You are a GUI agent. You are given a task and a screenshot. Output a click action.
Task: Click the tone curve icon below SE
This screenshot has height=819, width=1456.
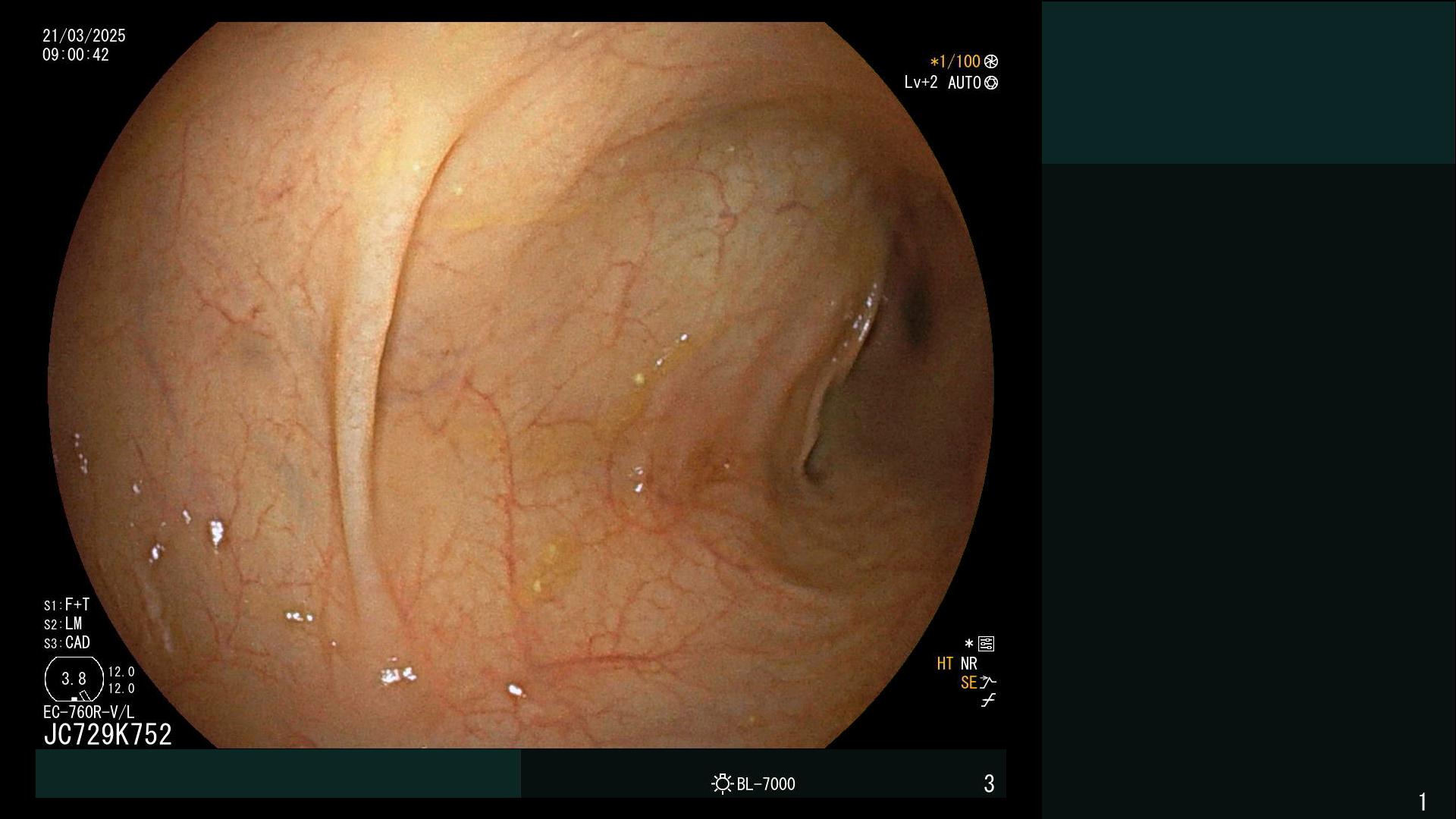[987, 701]
